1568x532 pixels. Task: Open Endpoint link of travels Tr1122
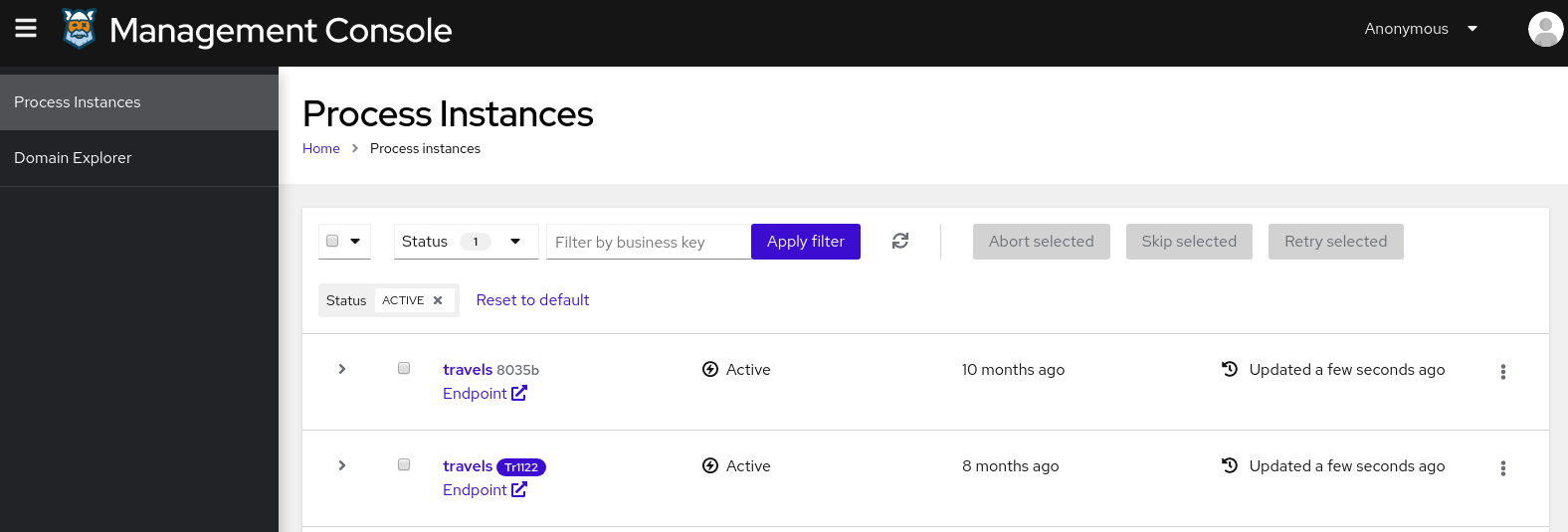coord(485,490)
